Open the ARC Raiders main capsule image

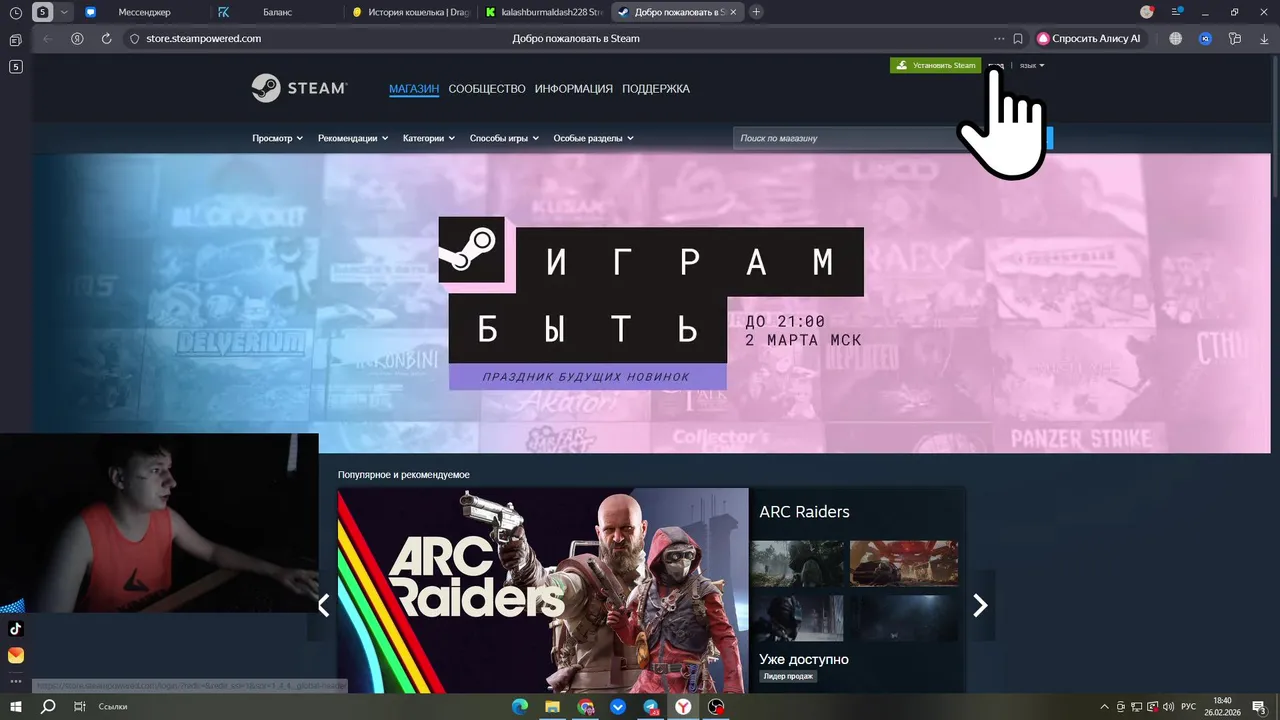click(543, 590)
